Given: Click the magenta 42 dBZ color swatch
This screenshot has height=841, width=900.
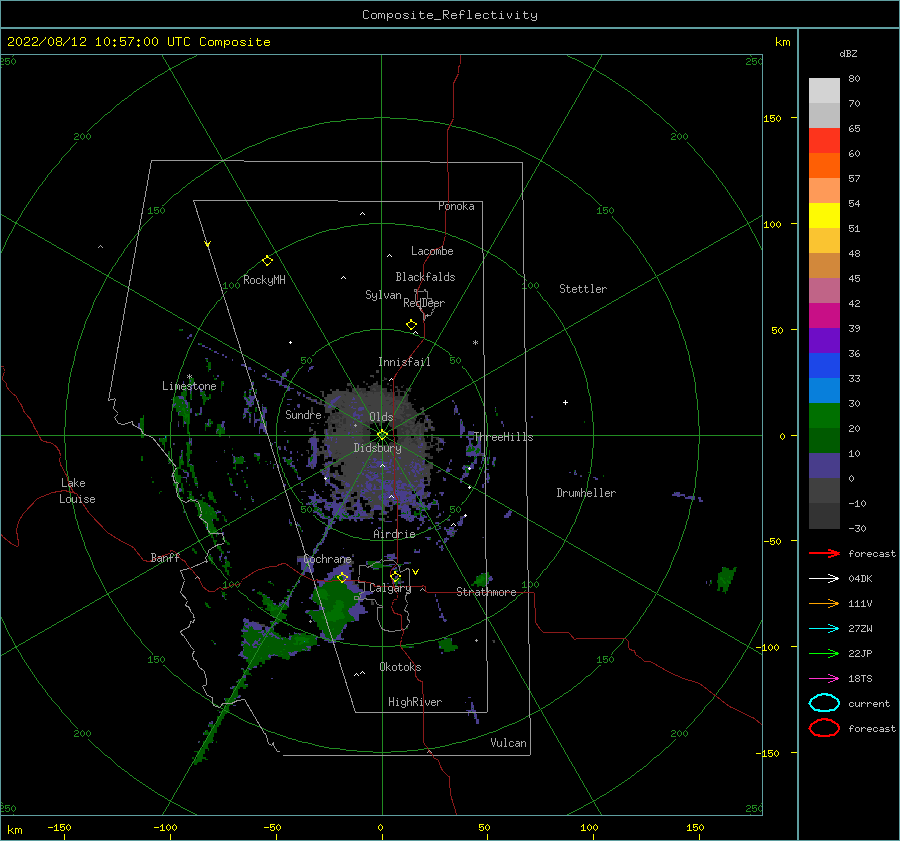Looking at the screenshot, I should pyautogui.click(x=824, y=316).
